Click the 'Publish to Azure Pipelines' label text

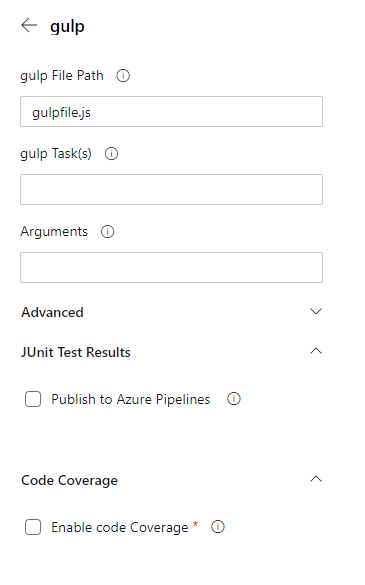point(131,399)
